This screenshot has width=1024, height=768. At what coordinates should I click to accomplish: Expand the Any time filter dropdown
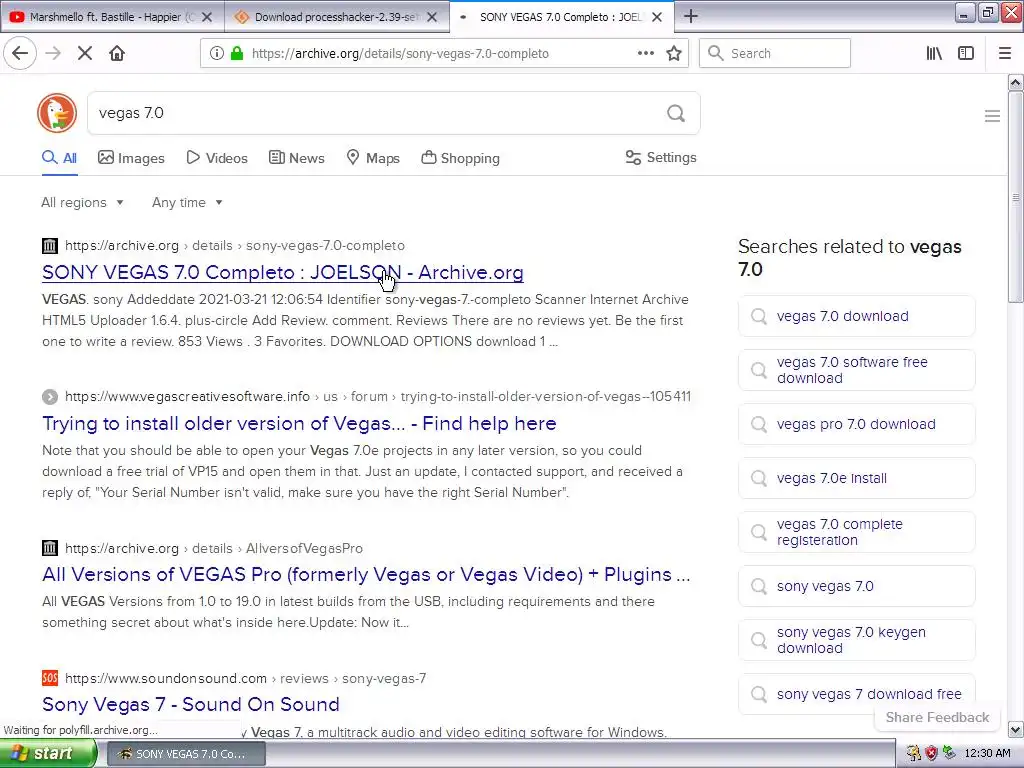187,202
